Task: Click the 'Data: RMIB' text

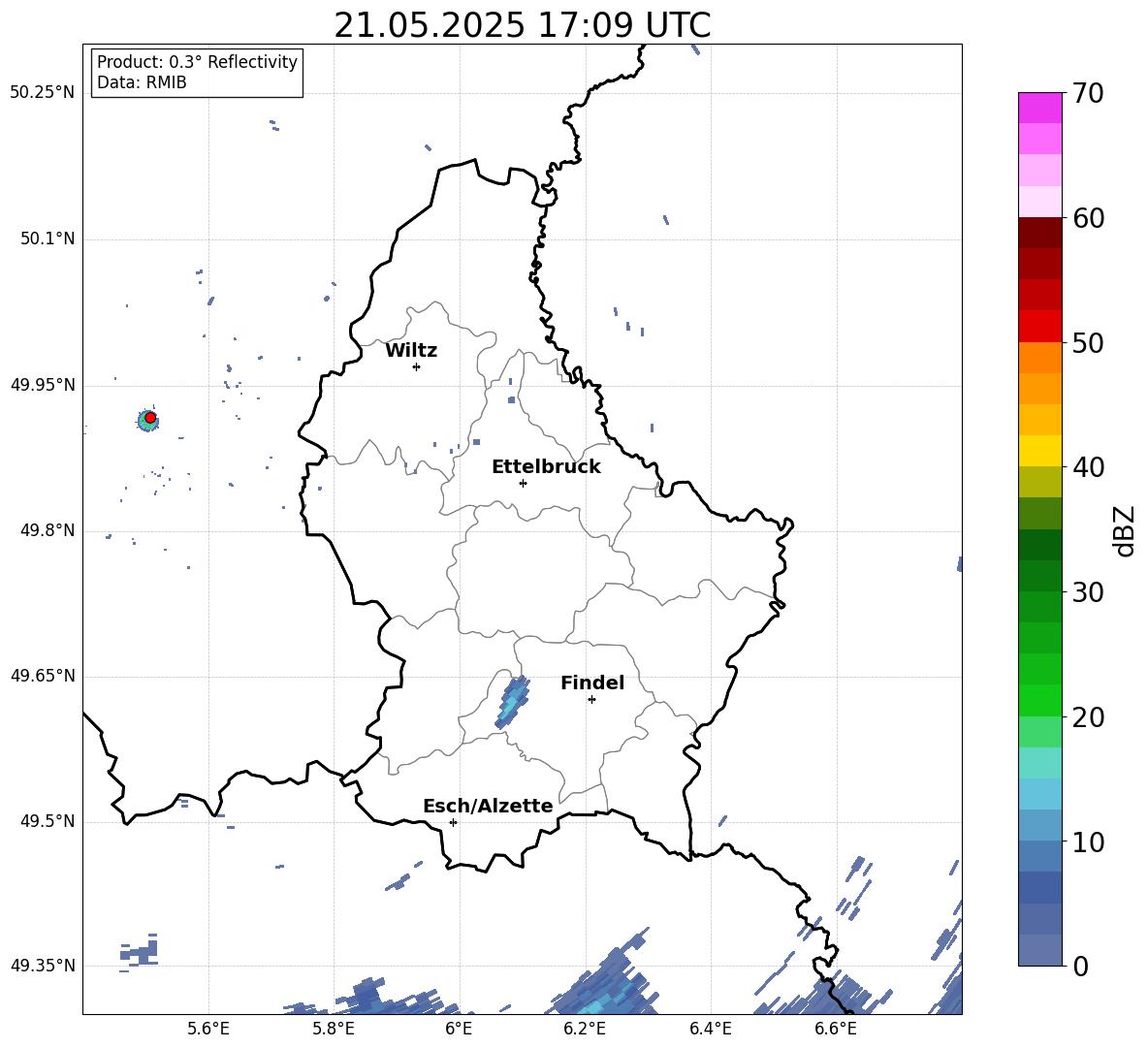Action: pyautogui.click(x=142, y=82)
